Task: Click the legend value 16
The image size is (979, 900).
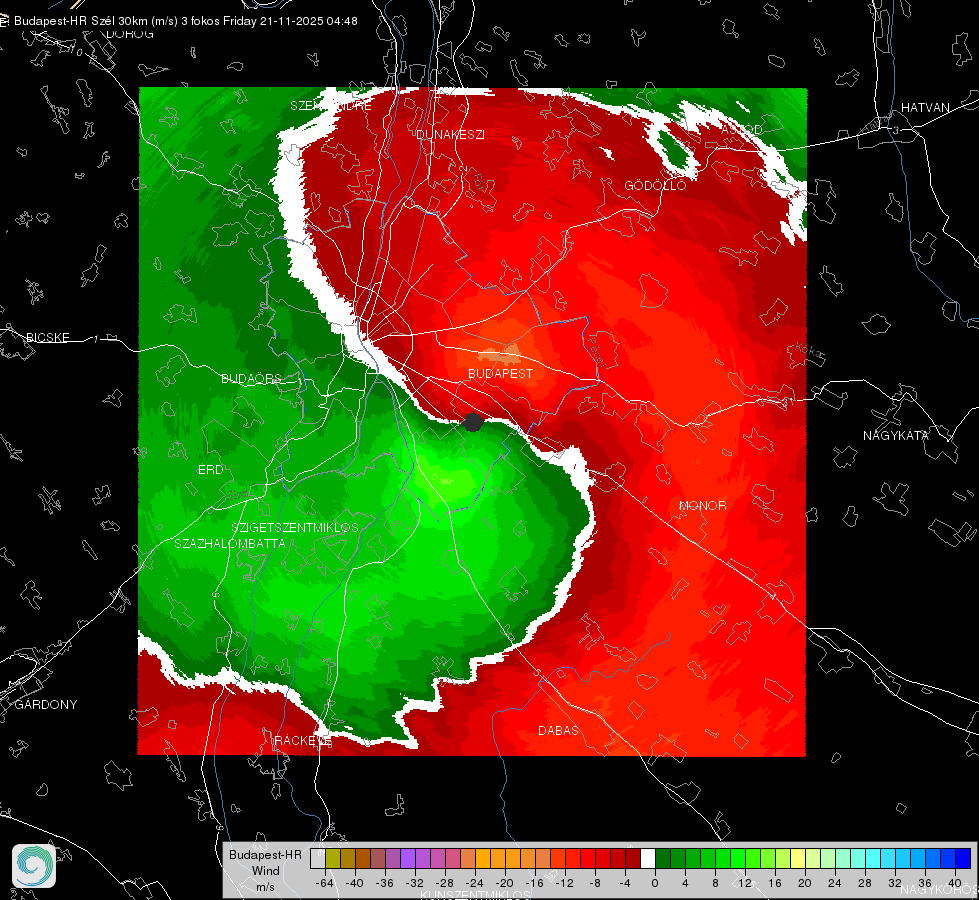Action: pyautogui.click(x=775, y=883)
